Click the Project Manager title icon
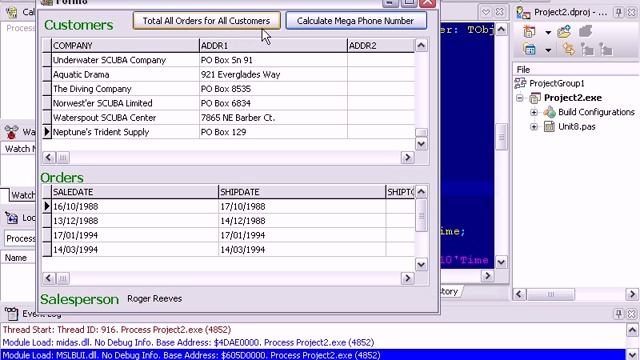640x360 pixels. [523, 12]
